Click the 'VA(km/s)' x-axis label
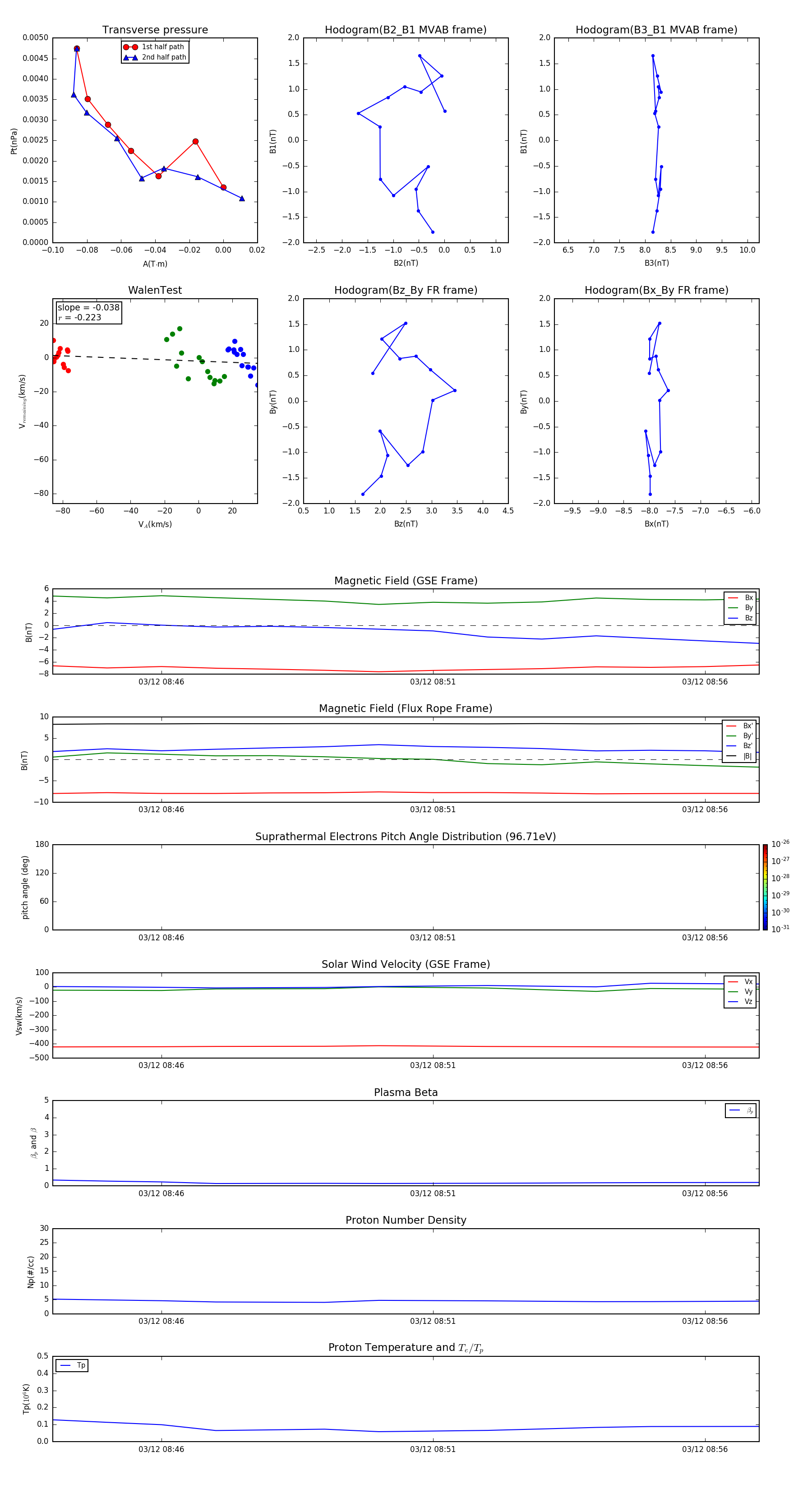 155,524
